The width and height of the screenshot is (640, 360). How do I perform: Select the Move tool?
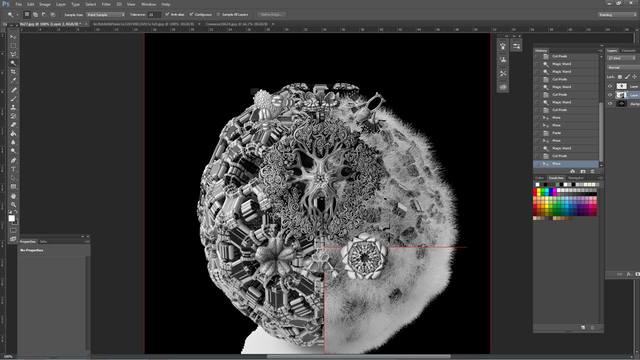coord(13,37)
